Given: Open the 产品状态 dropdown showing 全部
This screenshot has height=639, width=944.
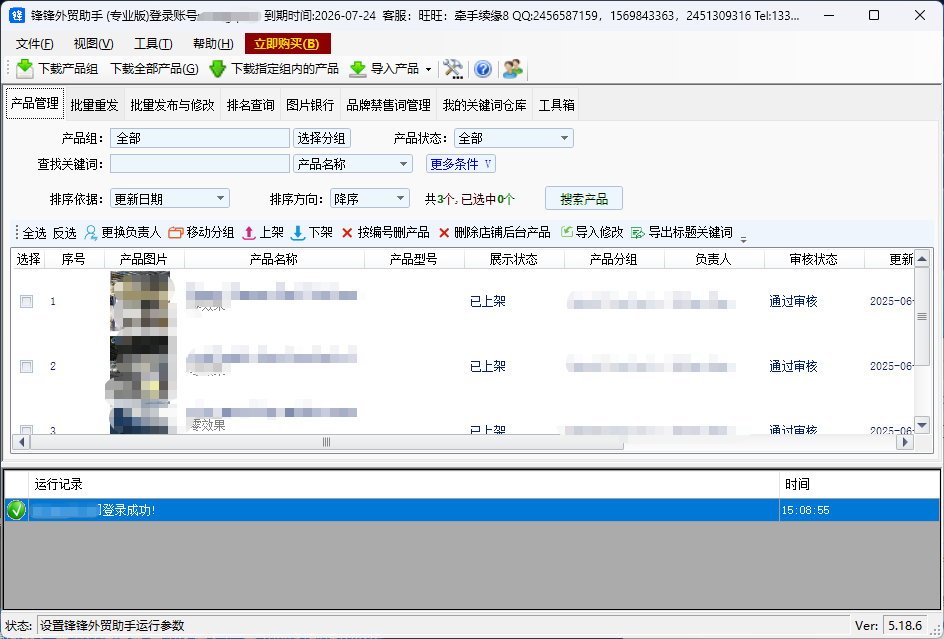Looking at the screenshot, I should [x=513, y=138].
